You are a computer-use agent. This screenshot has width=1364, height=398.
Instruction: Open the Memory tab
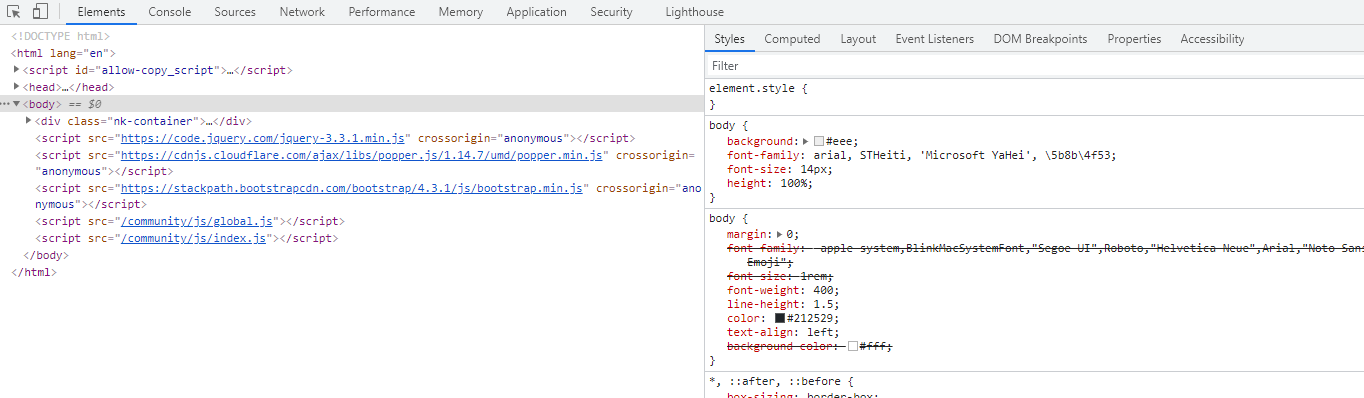coord(460,12)
